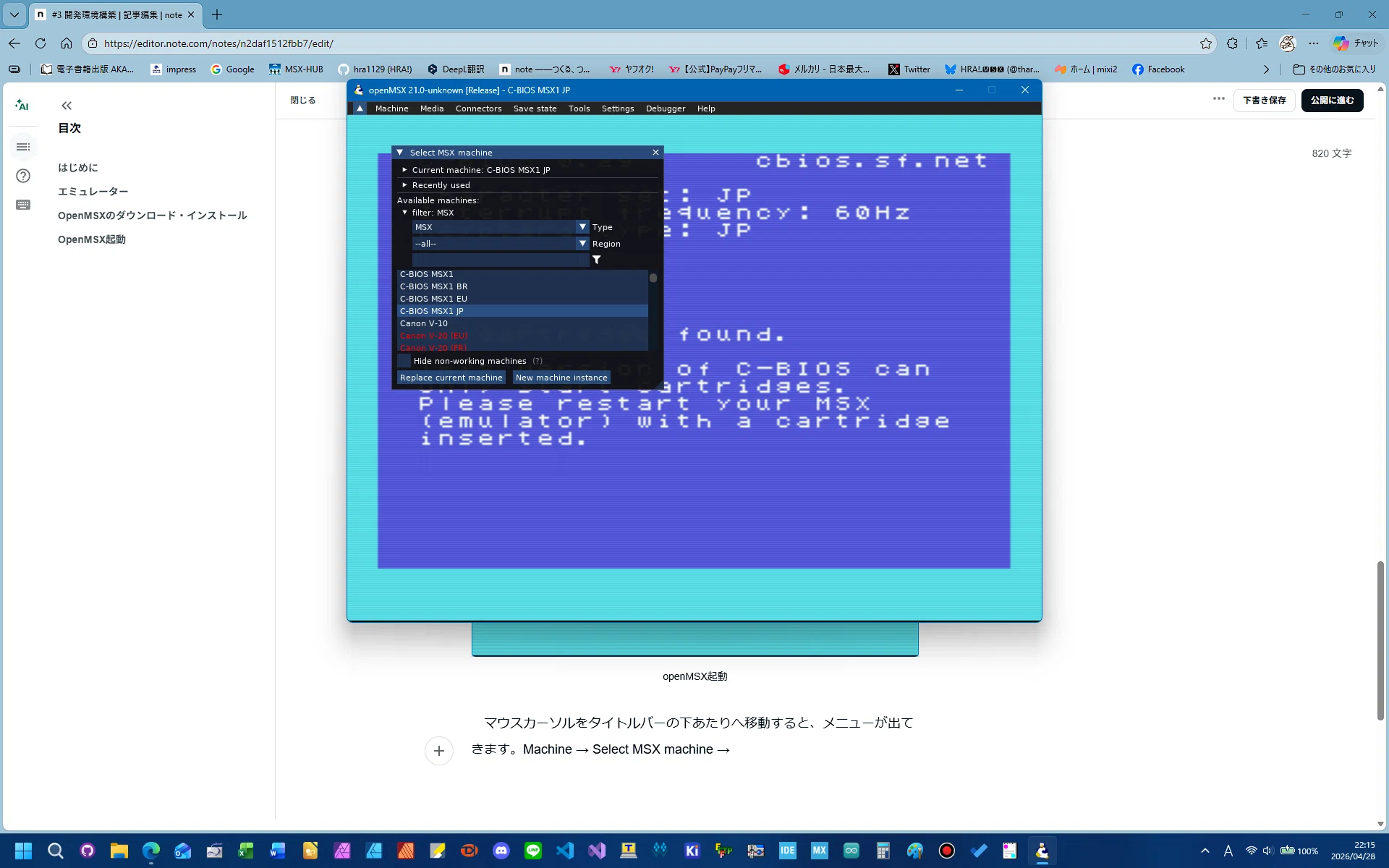1389x868 pixels.
Task: Select C-BIOS MSX1 EU in machine list
Action: (522, 299)
